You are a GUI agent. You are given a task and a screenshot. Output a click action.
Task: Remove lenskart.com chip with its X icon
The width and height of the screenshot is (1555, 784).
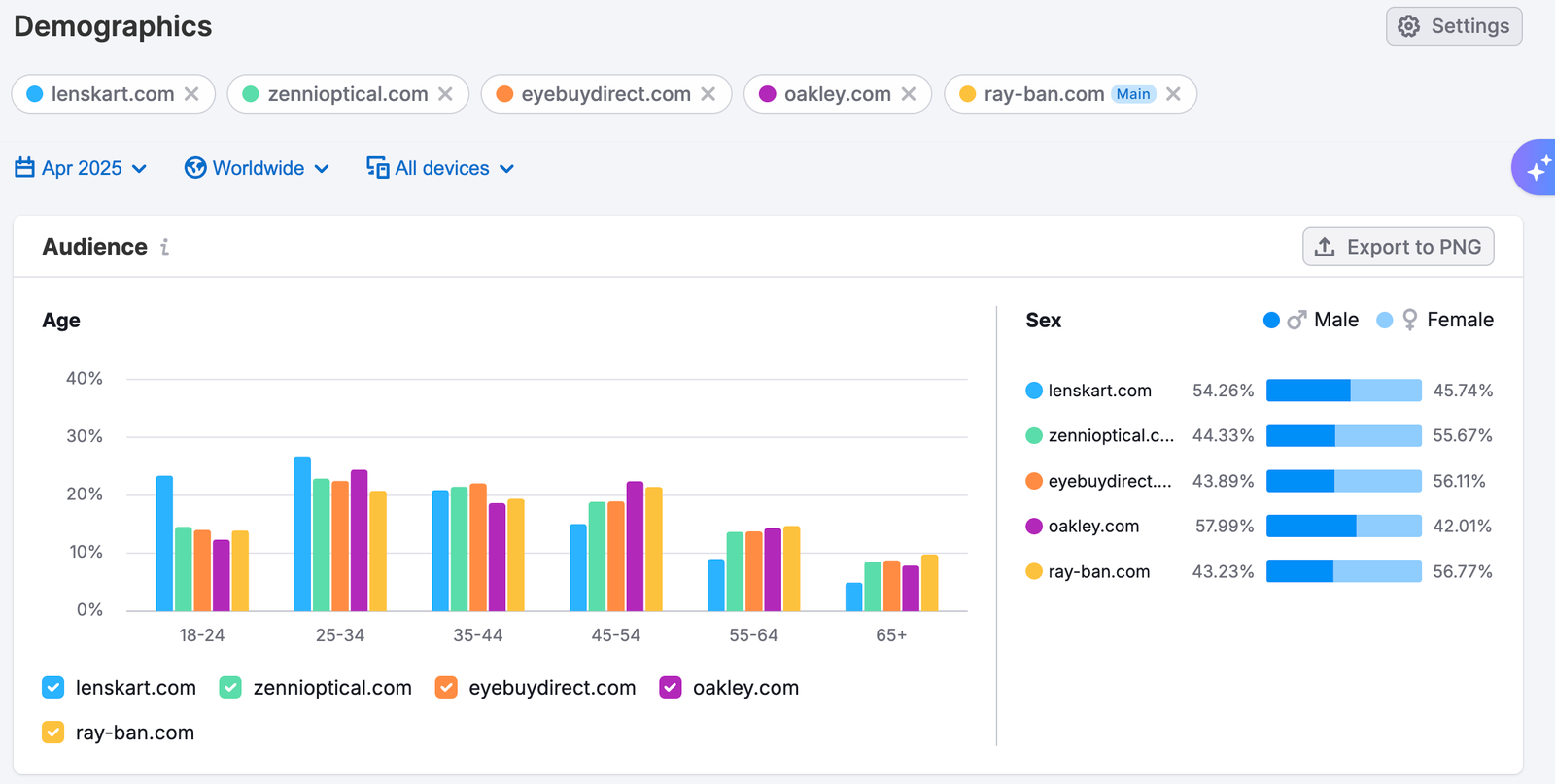click(191, 94)
